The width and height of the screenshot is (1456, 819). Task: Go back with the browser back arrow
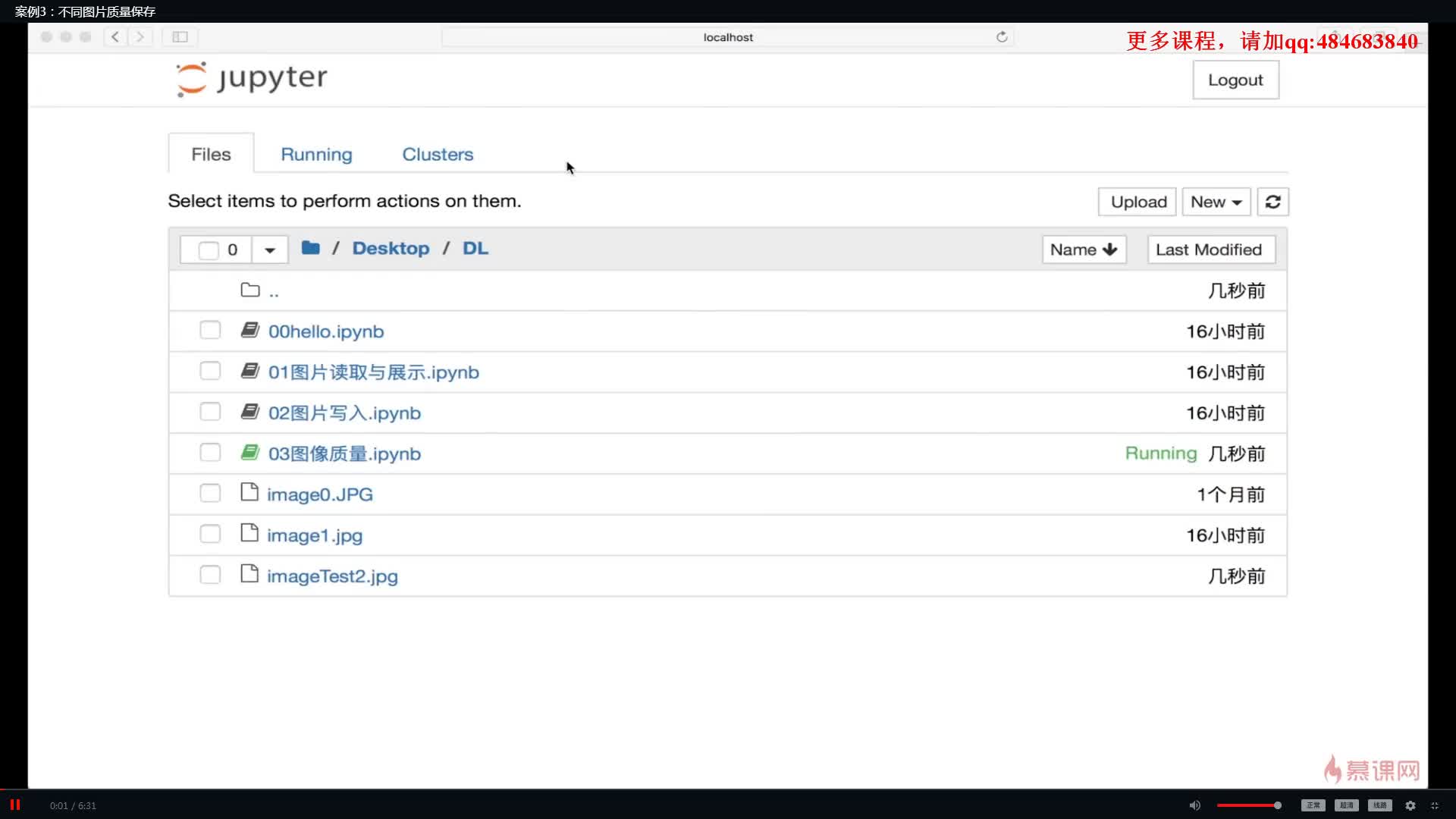pyautogui.click(x=115, y=36)
